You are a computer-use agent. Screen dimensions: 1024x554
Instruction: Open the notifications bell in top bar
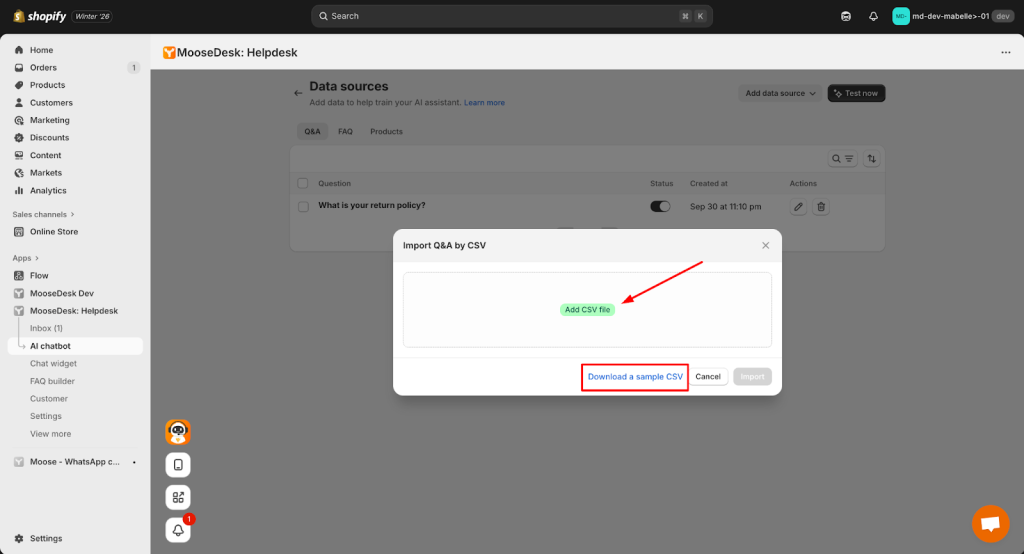(x=873, y=16)
